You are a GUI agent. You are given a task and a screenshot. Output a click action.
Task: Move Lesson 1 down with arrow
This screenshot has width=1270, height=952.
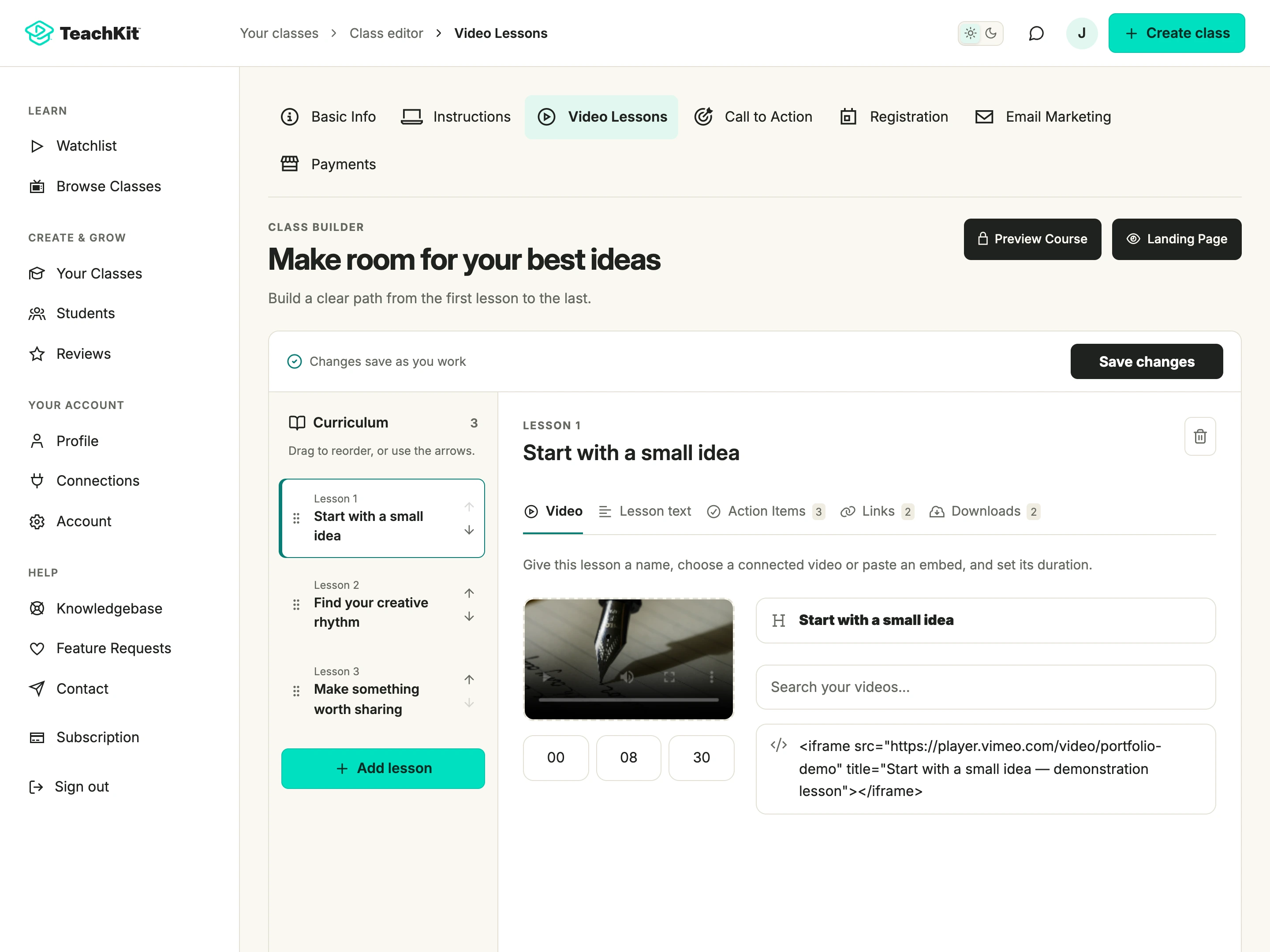point(469,530)
